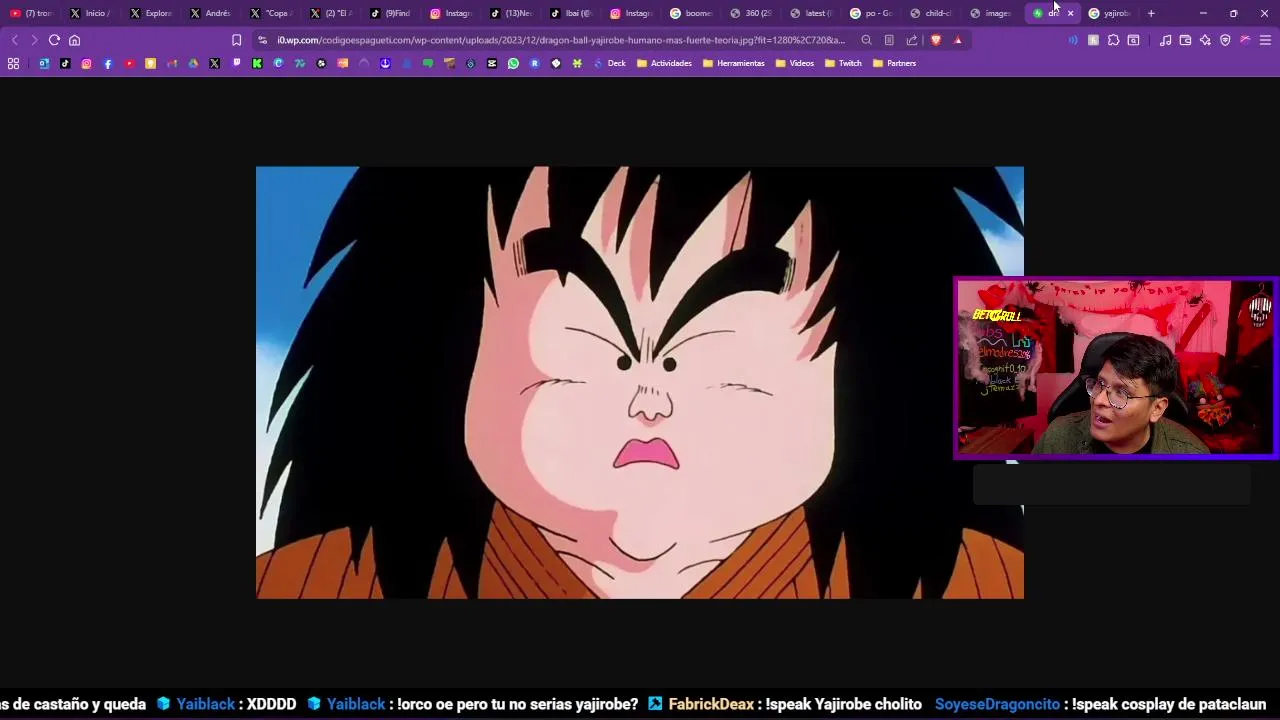This screenshot has width=1280, height=720.
Task: Open the Facebook bookmark icon
Action: (x=108, y=63)
